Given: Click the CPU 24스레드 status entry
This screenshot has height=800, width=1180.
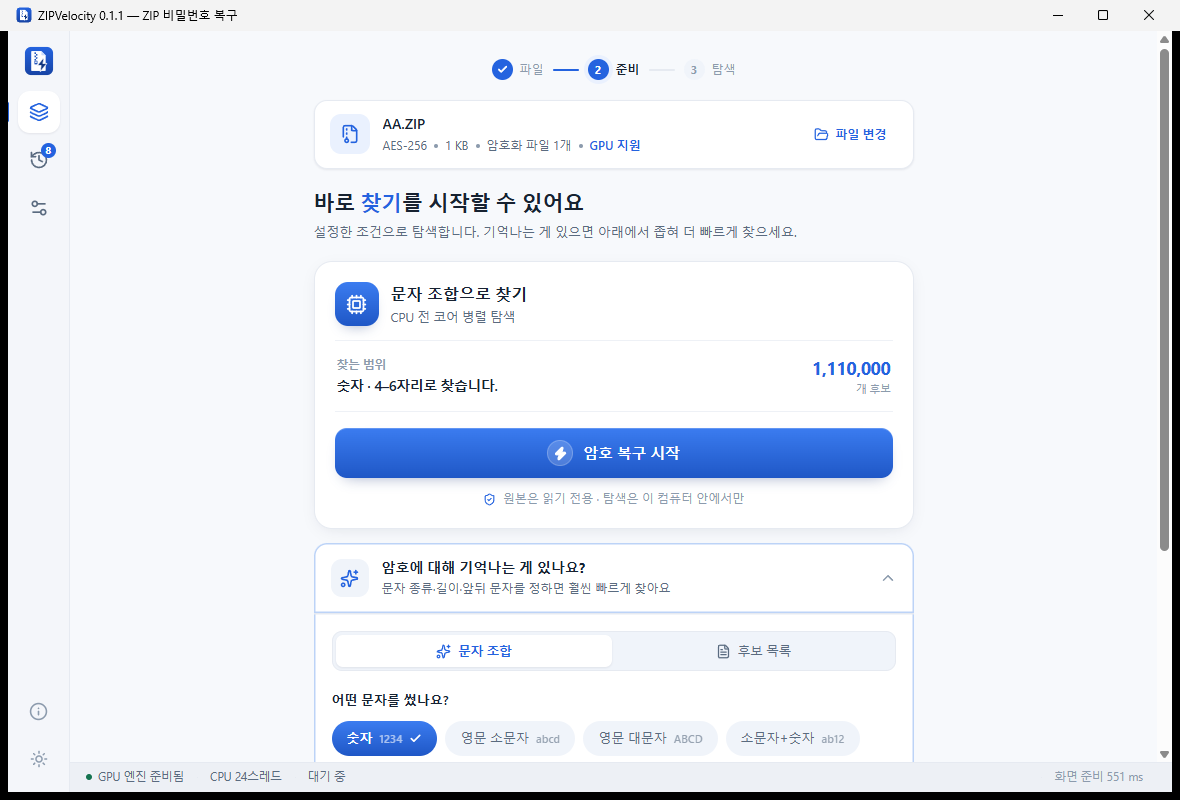Looking at the screenshot, I should 245,776.
